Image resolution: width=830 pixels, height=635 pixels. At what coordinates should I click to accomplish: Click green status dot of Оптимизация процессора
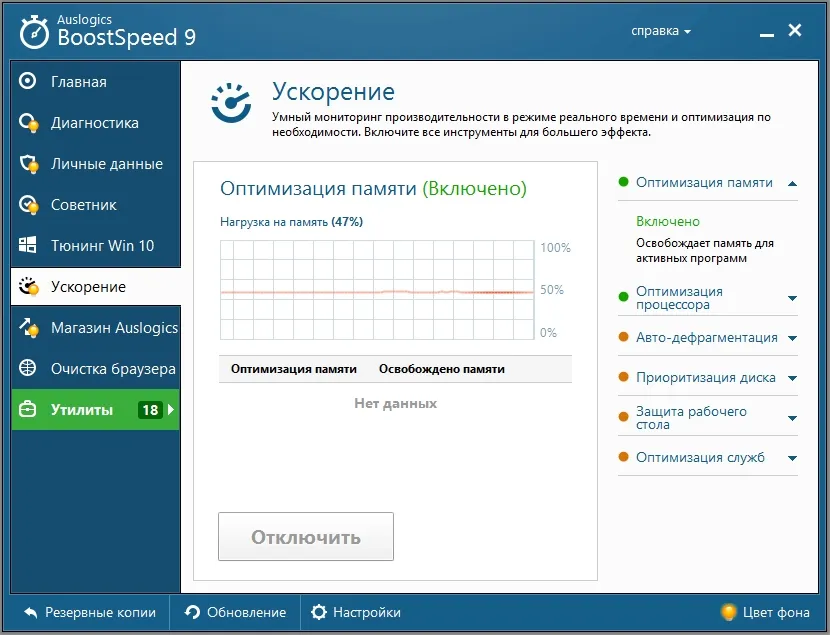tap(624, 296)
